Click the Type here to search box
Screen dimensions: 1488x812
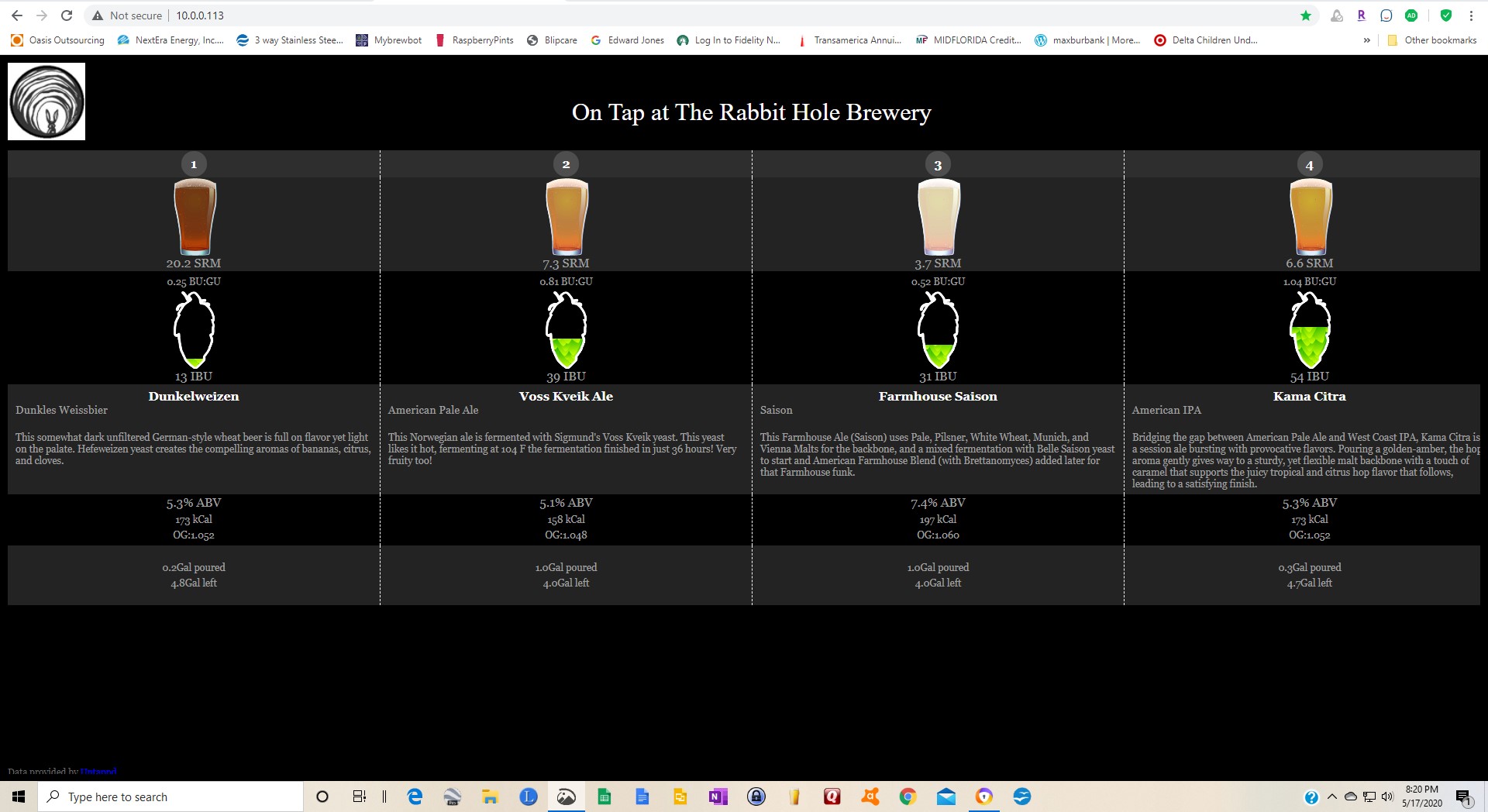point(170,797)
